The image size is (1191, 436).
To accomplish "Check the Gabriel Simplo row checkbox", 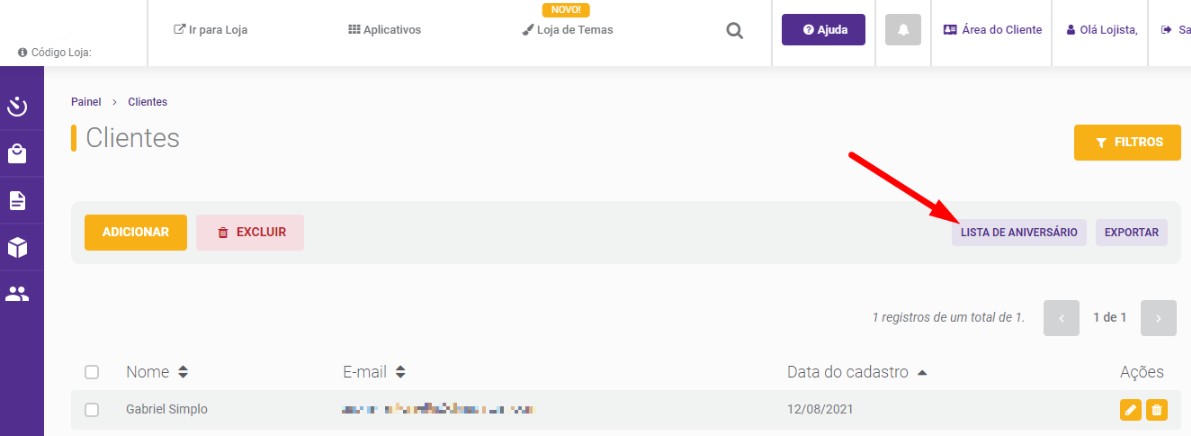I will click(92, 409).
